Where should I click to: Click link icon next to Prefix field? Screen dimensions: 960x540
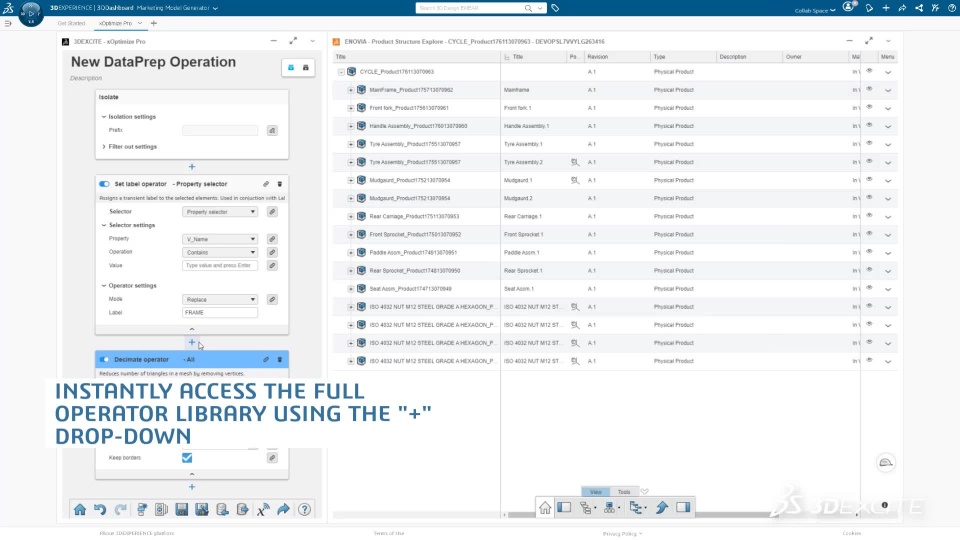point(272,130)
